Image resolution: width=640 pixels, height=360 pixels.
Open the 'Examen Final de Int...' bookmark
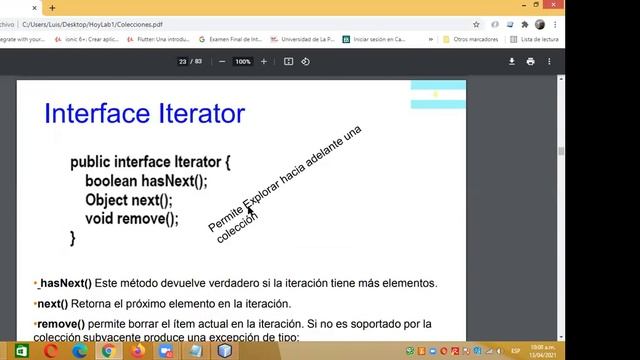pos(230,39)
